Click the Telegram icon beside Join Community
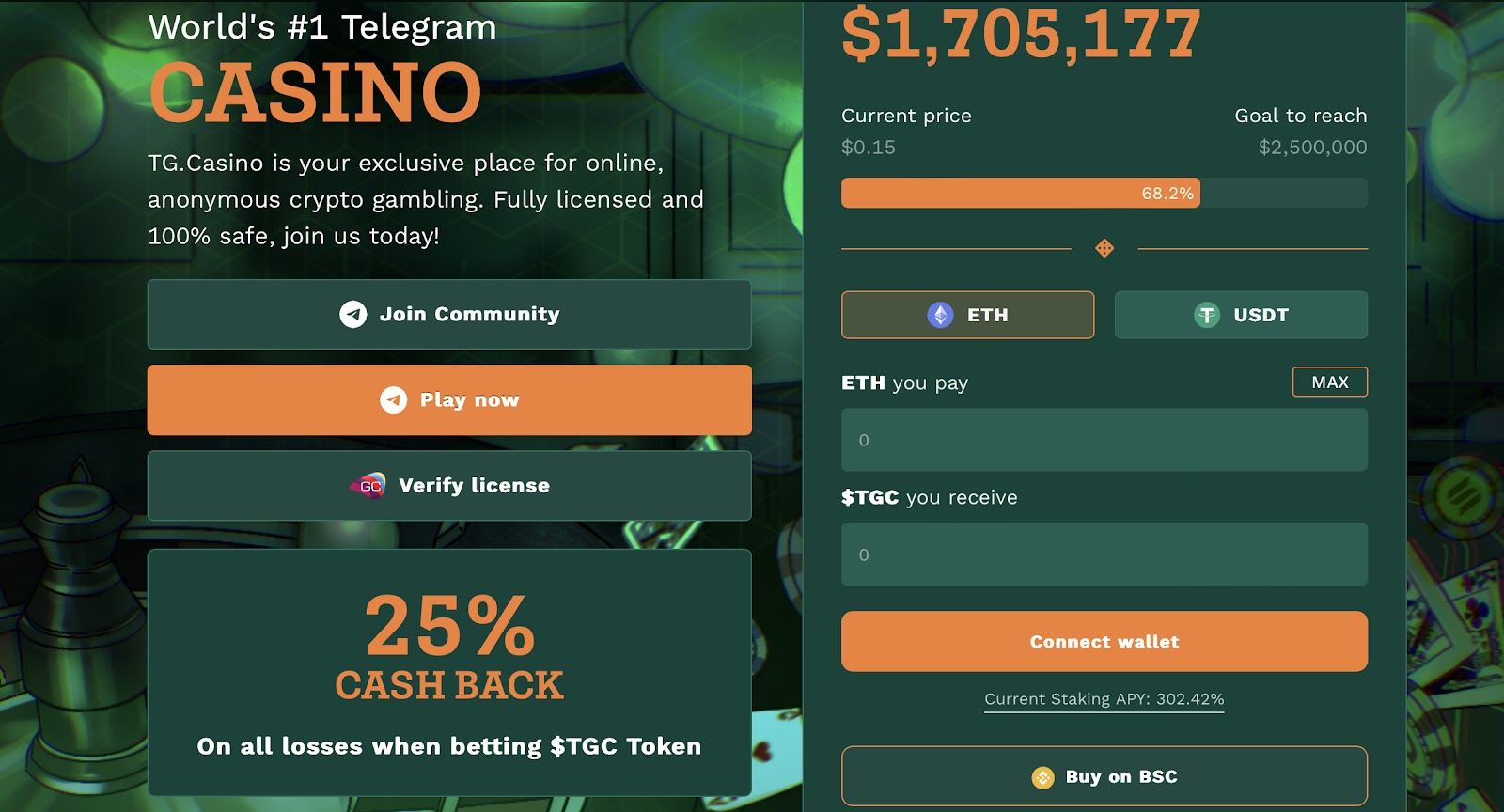The width and height of the screenshot is (1504, 812). [x=353, y=314]
